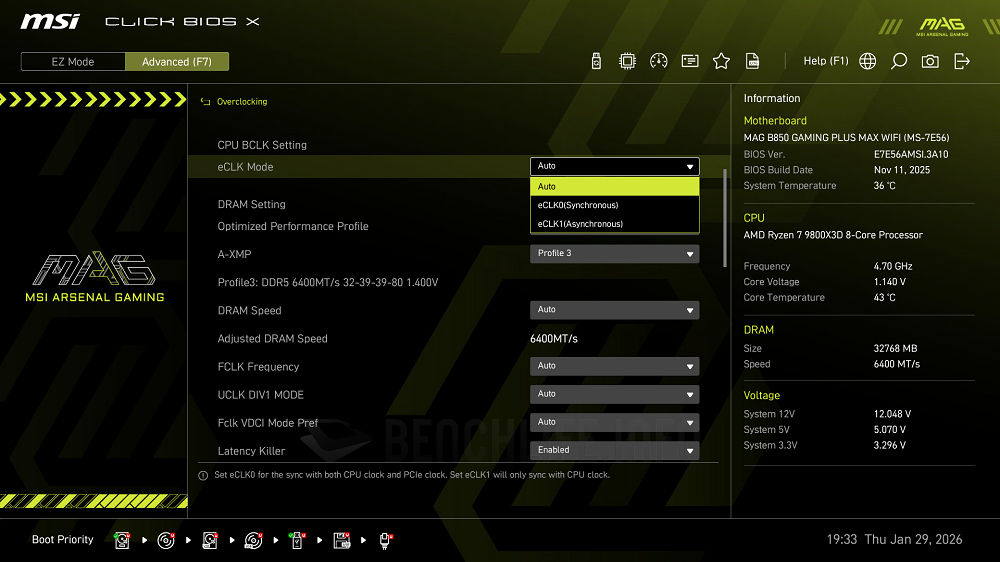Image resolution: width=1000 pixels, height=562 pixels.
Task: Choose eCLK1(Asynchronous) option
Action: [x=615, y=224]
